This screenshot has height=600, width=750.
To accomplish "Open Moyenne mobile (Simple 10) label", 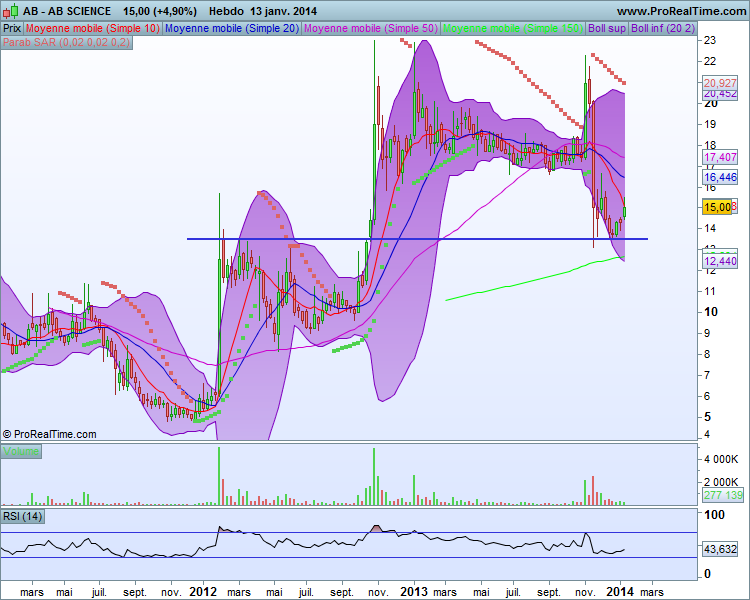I will [93, 28].
